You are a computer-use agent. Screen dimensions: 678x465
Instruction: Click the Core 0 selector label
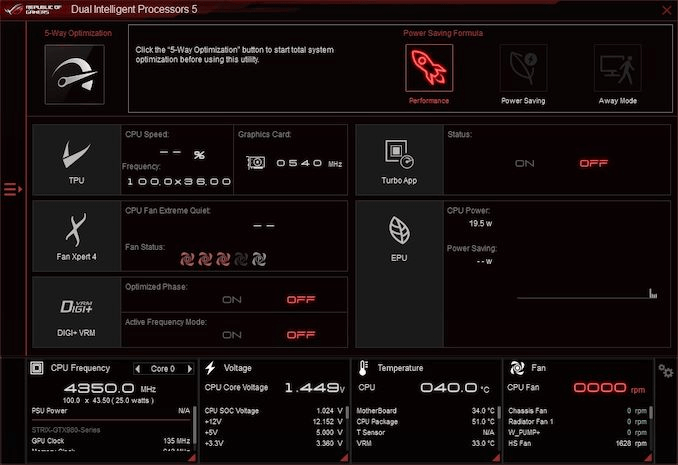point(163,369)
